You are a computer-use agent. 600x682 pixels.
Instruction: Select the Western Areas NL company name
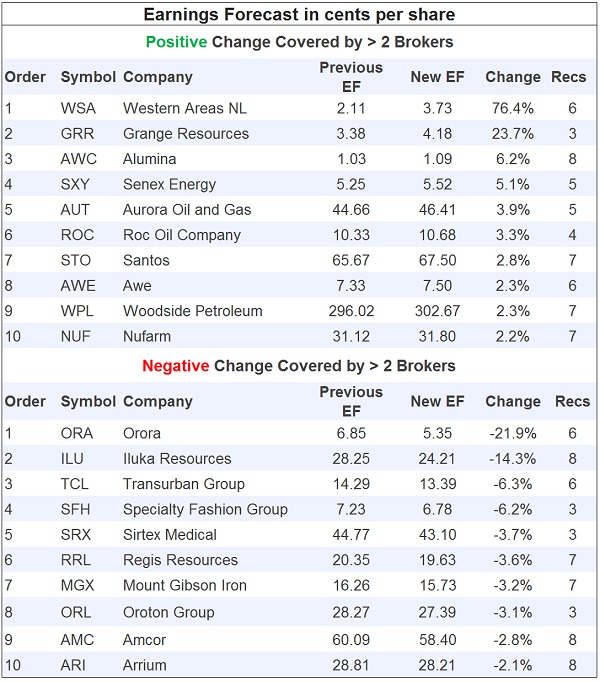(x=184, y=108)
